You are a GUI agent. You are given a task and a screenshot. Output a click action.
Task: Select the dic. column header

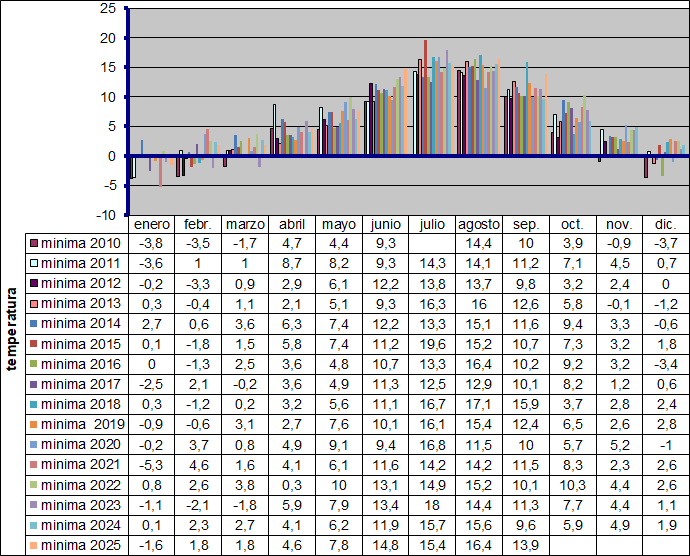(665, 224)
